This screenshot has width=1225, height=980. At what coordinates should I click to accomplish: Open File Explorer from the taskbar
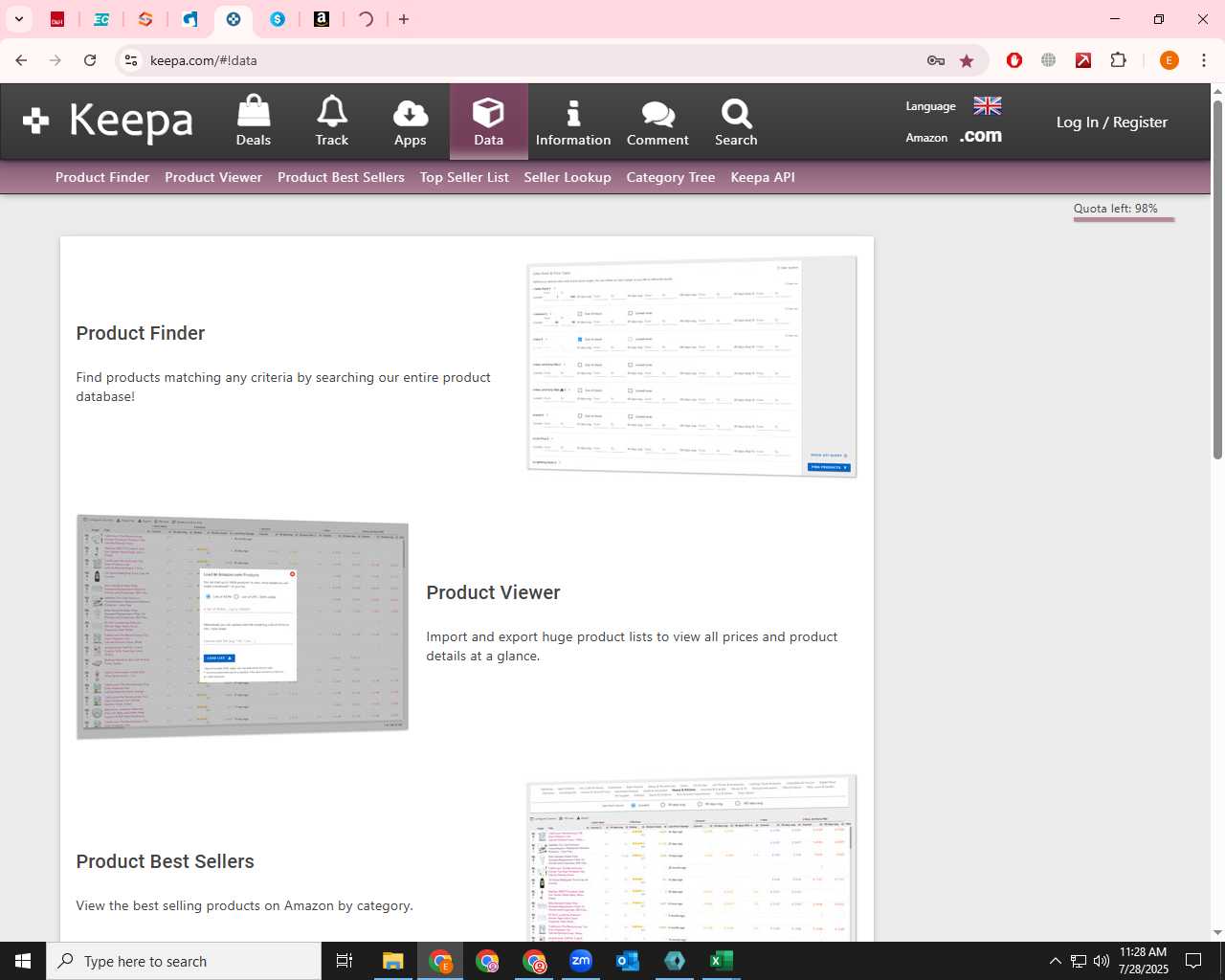tap(393, 961)
